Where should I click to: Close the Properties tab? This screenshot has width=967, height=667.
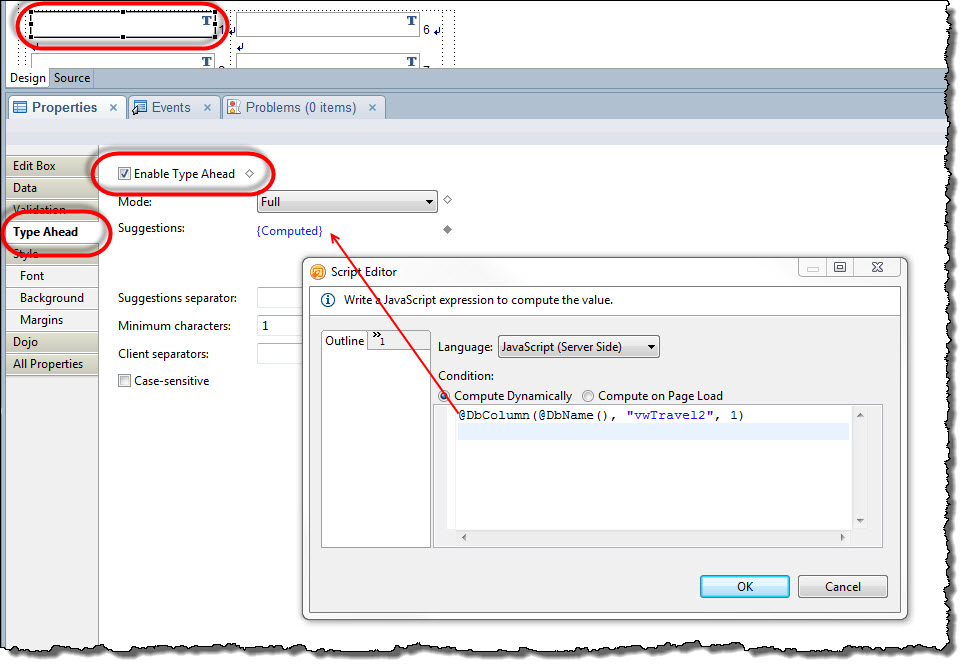click(x=113, y=107)
